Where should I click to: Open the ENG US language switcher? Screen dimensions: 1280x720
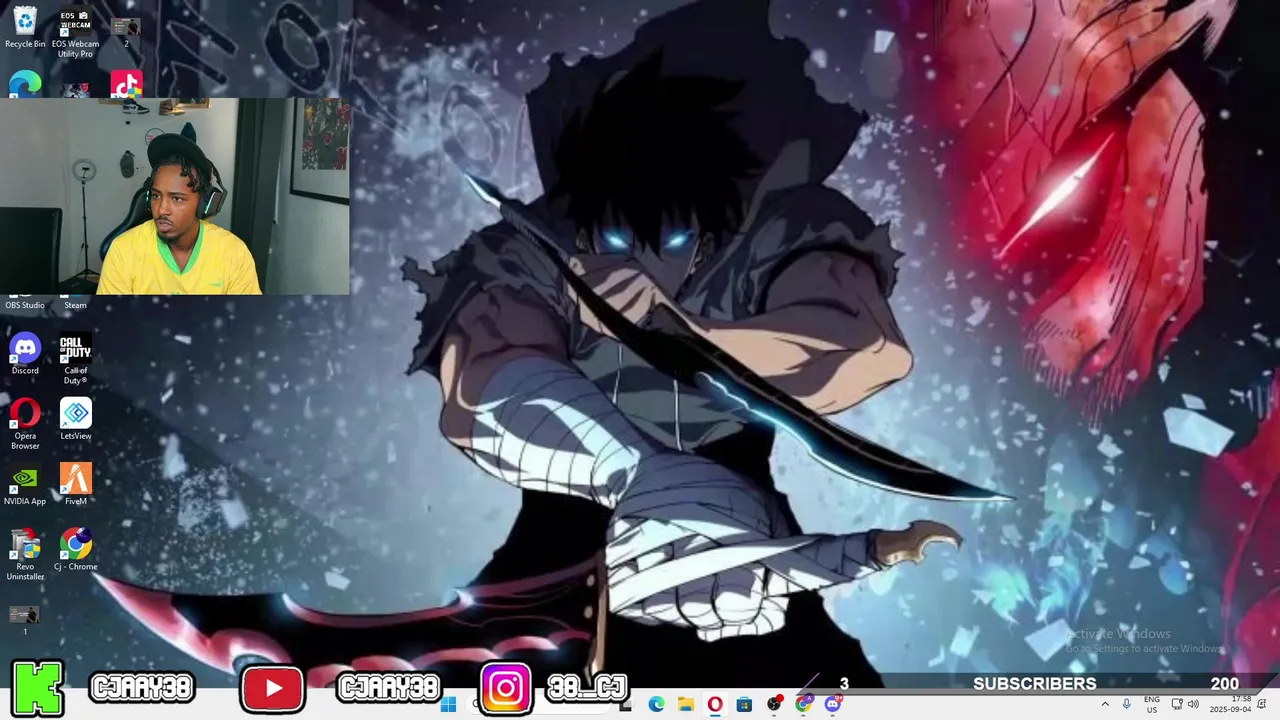coord(1152,704)
